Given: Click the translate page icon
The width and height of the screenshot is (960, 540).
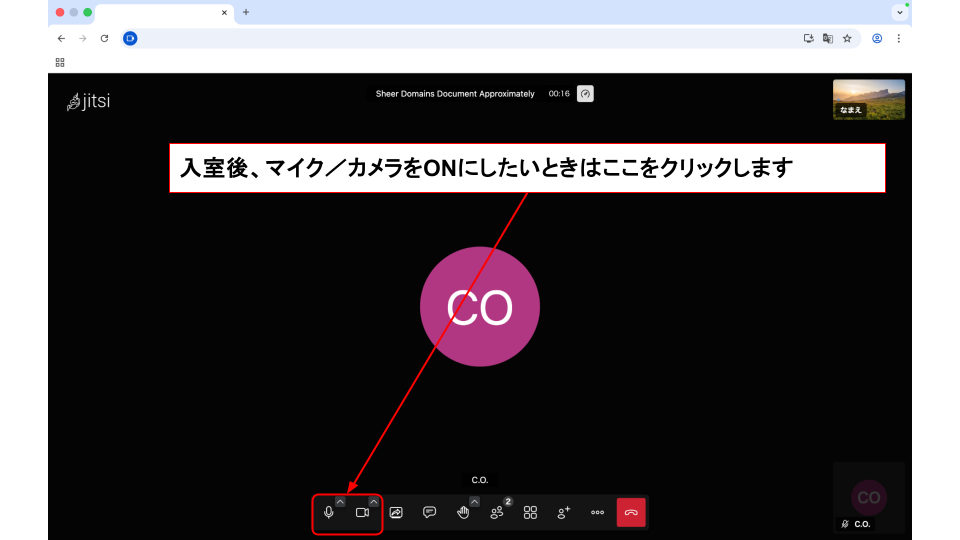Looking at the screenshot, I should coord(828,38).
